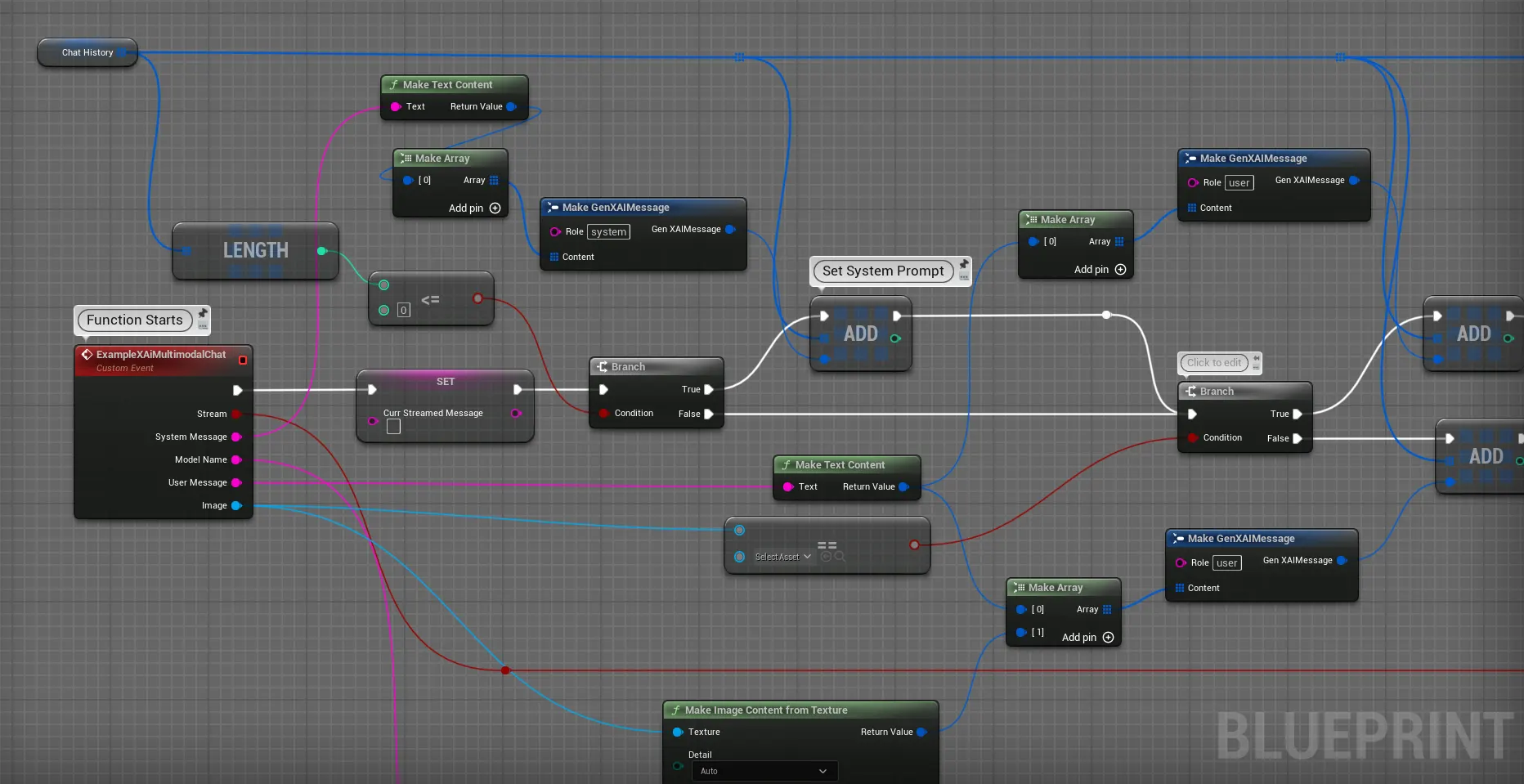Click the reroute node on the white exec wire

pos(1106,315)
